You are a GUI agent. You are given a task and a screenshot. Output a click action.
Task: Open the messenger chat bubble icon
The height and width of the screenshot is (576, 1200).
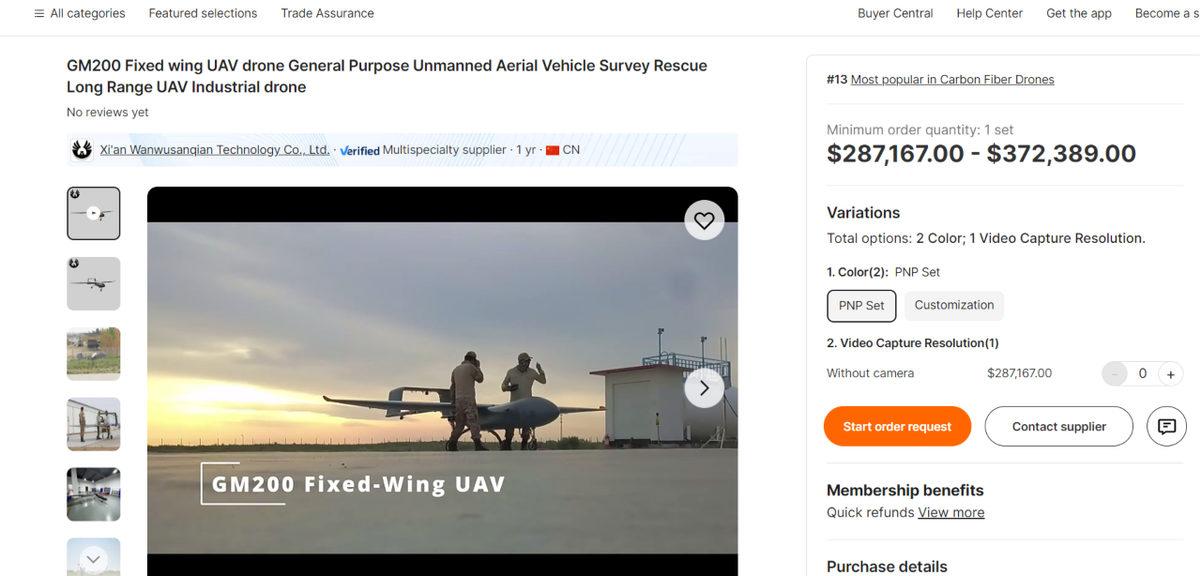(1166, 425)
